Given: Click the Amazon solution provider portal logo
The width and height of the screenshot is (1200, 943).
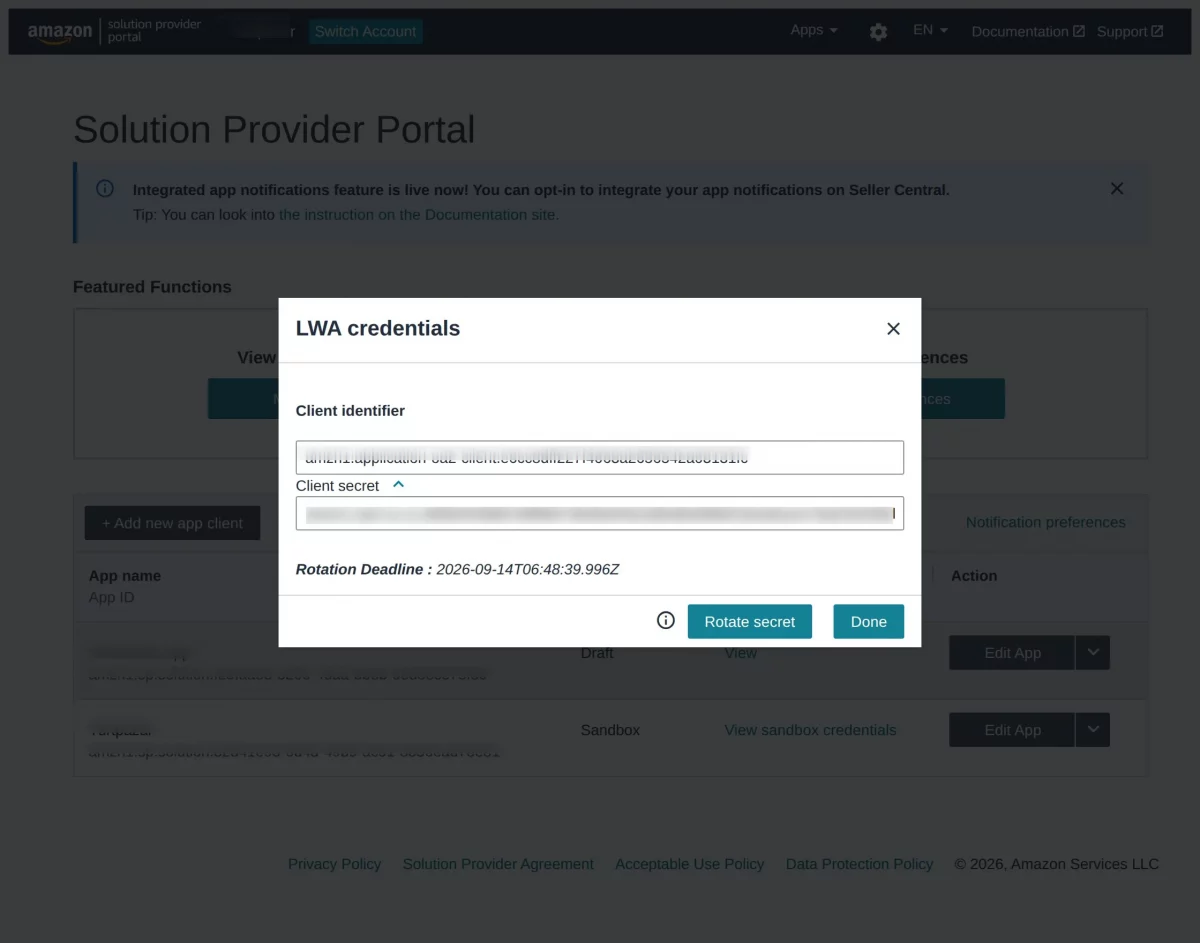Looking at the screenshot, I should [114, 31].
